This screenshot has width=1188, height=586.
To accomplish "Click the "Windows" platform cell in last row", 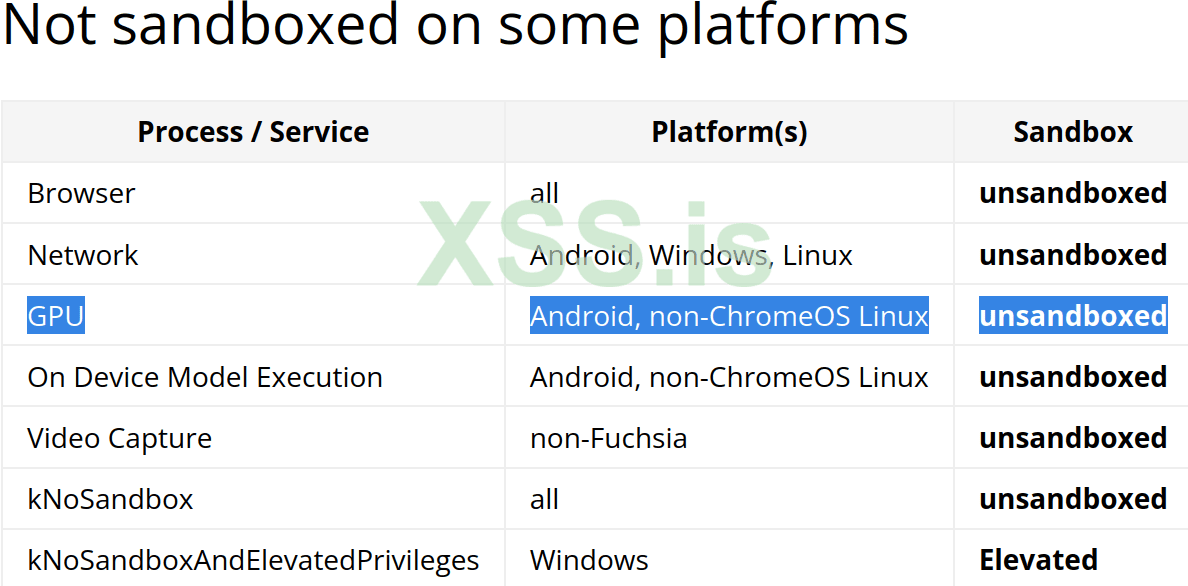I will 589,560.
